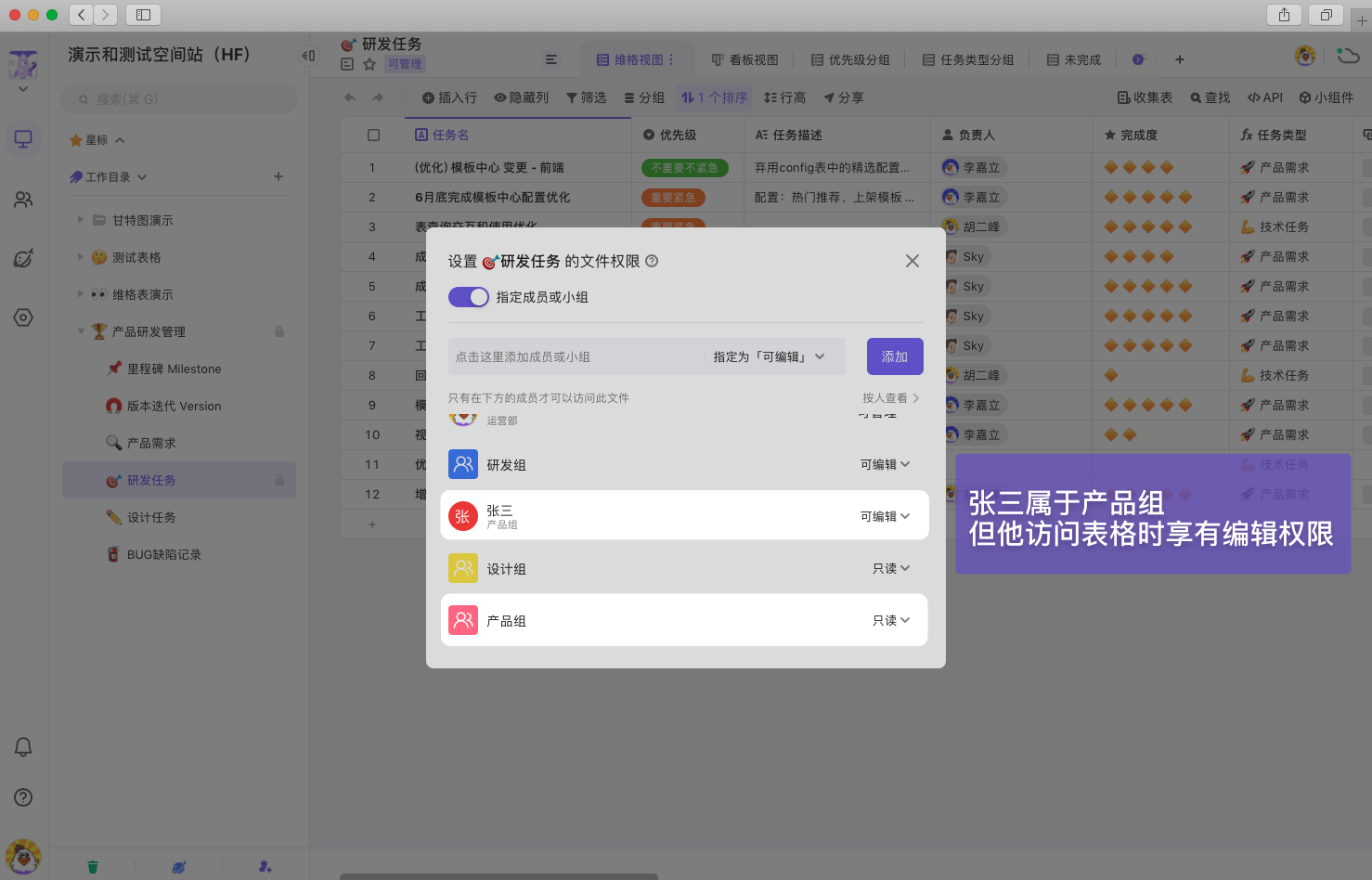1372x880 pixels.
Task: Expand the 测试表格 folder
Action: (x=81, y=257)
